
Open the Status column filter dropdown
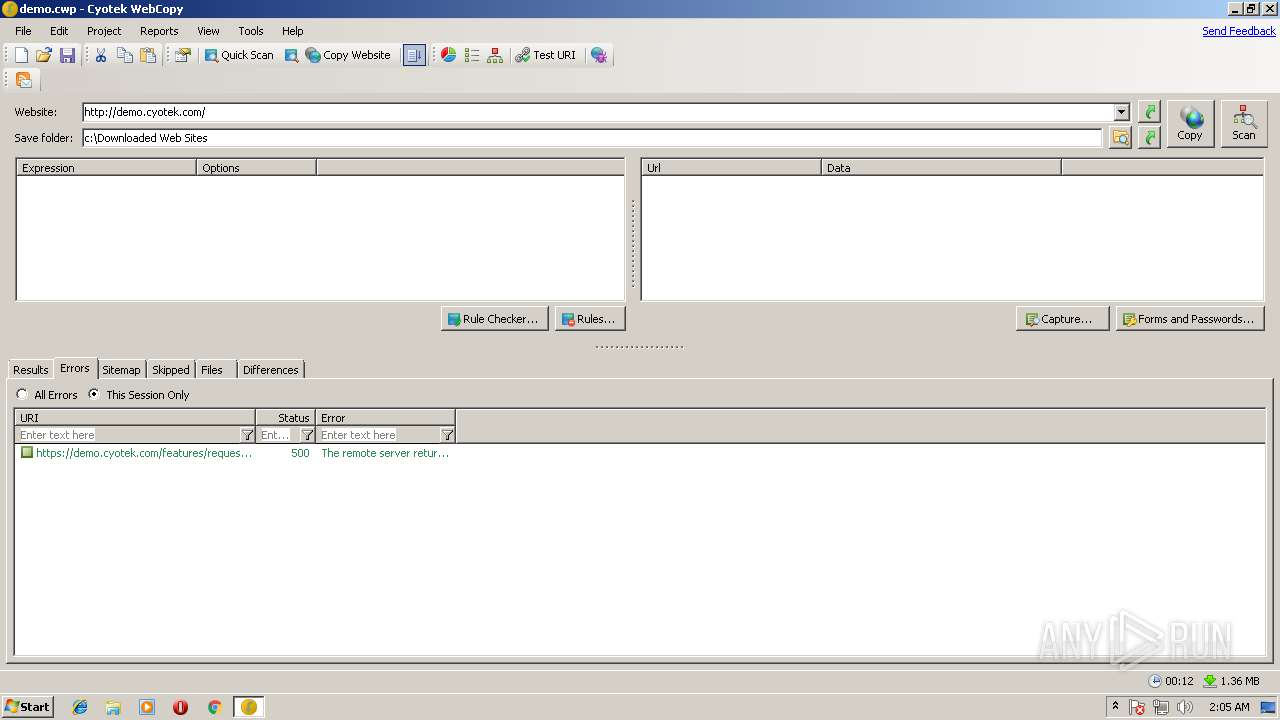click(308, 435)
